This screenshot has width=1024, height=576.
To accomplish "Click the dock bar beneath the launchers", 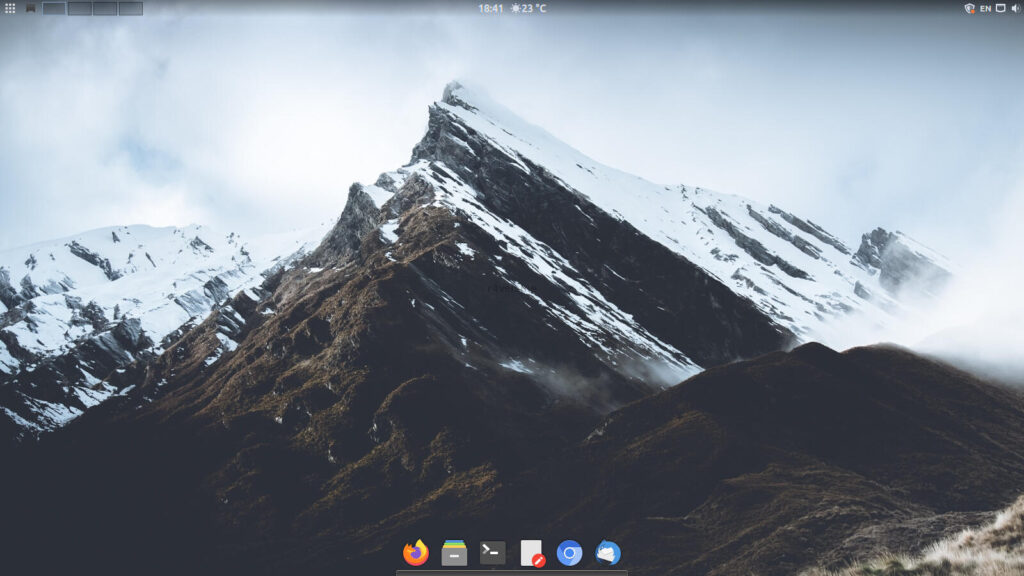I will 511,573.
